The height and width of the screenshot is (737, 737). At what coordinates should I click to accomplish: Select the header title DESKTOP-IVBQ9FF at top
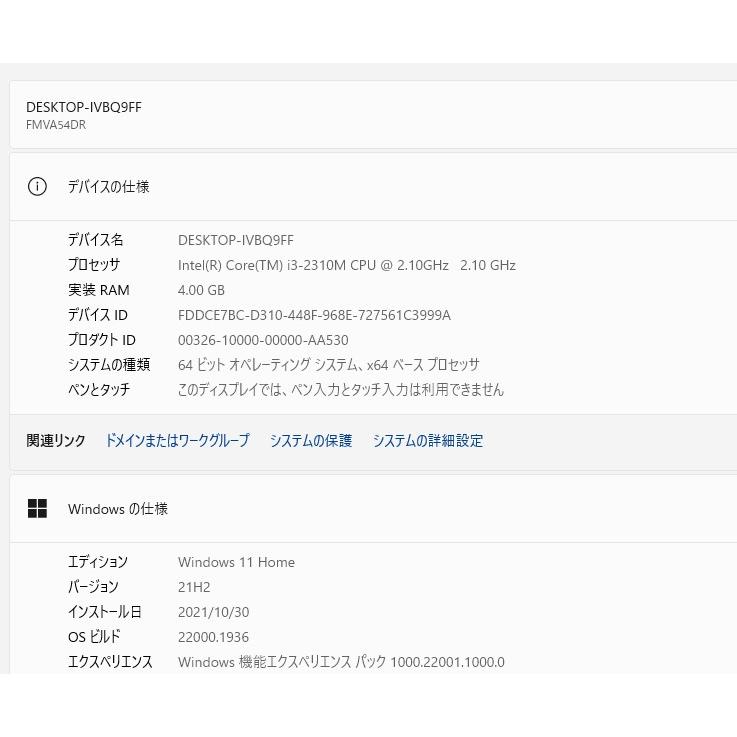[x=84, y=107]
